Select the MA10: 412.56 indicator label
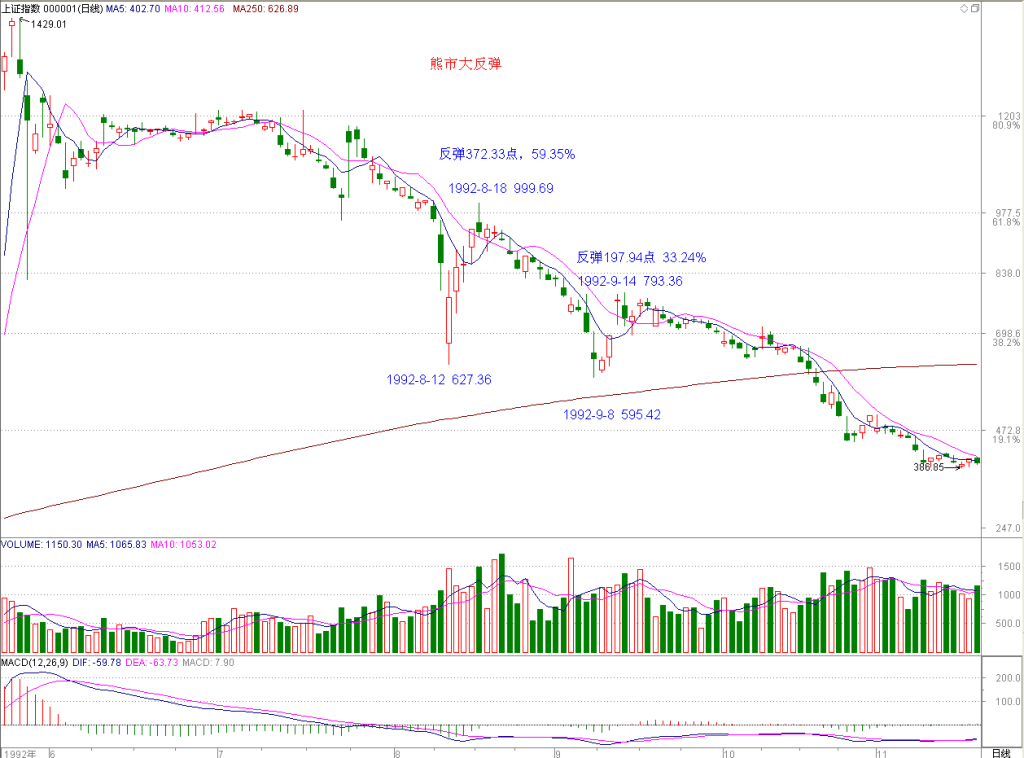The image size is (1024, 758). (x=194, y=8)
